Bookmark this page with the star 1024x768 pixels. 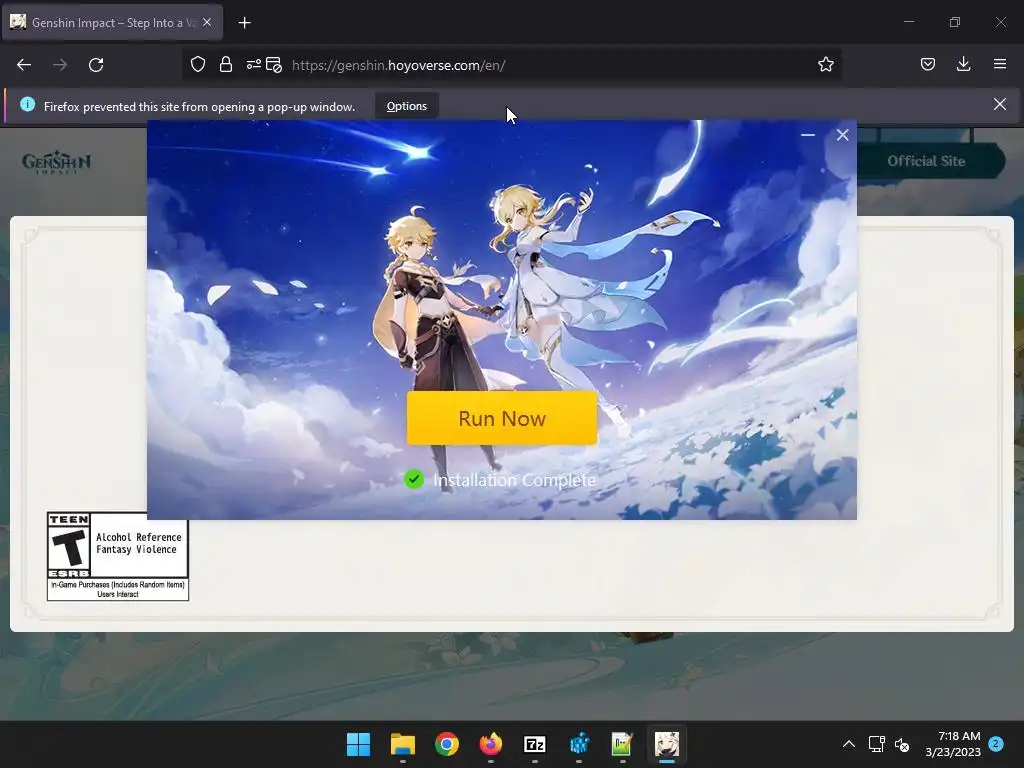tap(825, 65)
